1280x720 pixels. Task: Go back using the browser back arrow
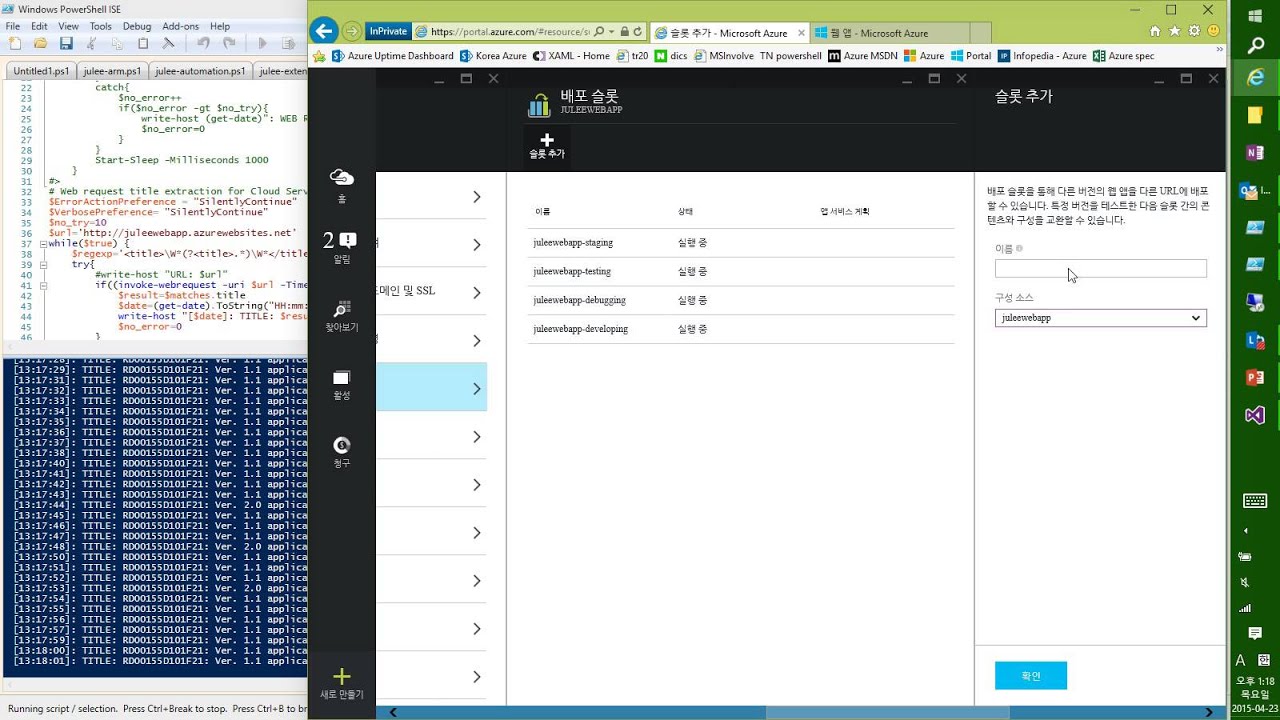point(324,31)
